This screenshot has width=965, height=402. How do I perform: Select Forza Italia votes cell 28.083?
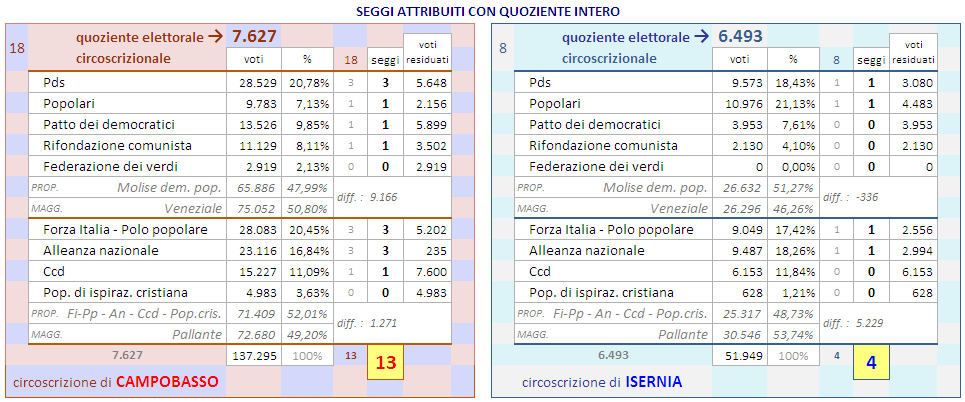coord(253,229)
